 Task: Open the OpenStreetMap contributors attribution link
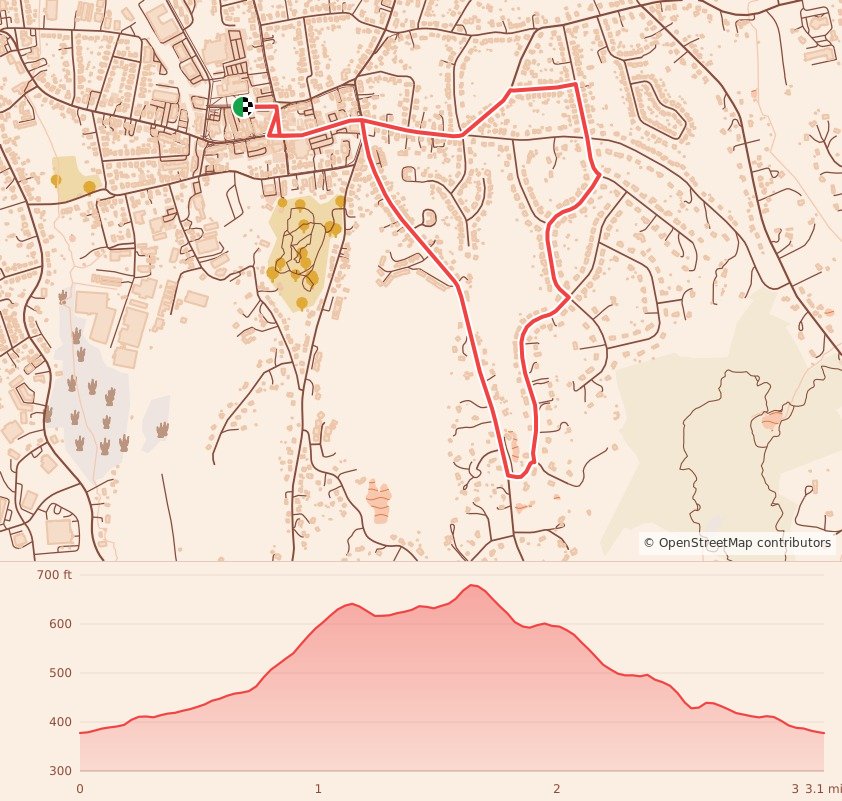737,543
